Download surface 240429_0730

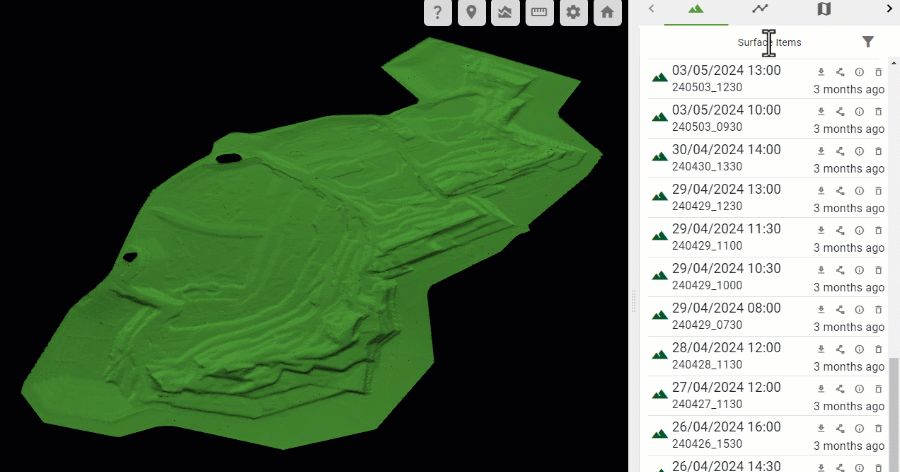[821, 309]
